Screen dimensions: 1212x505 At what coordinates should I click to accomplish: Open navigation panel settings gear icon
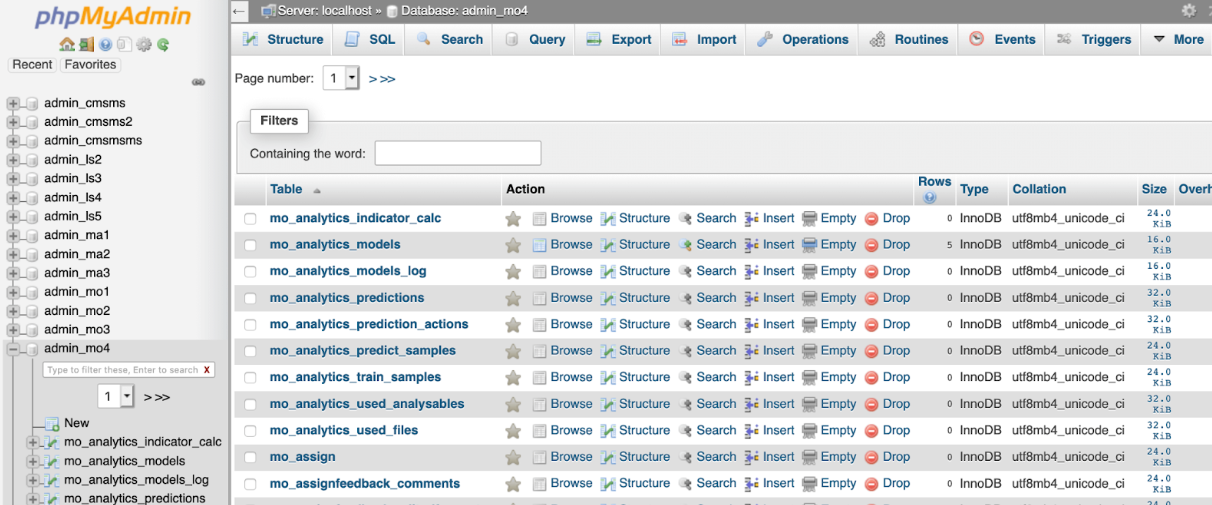(x=144, y=44)
